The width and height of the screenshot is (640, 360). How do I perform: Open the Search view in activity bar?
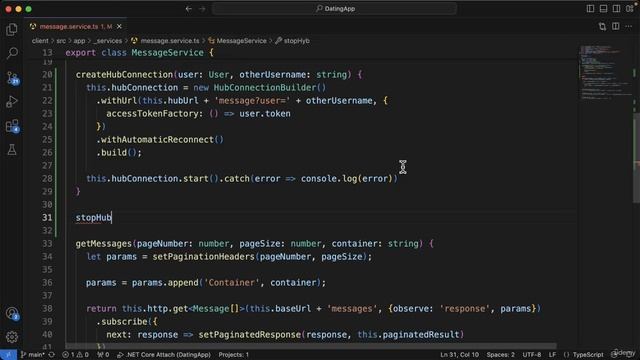12,53
